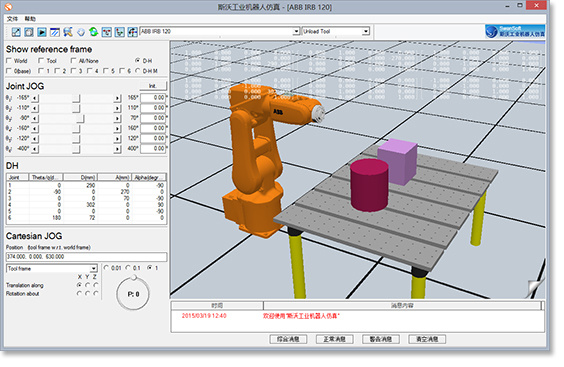
Task: Click the SwanSoft logo banner at top right
Action: point(515,32)
